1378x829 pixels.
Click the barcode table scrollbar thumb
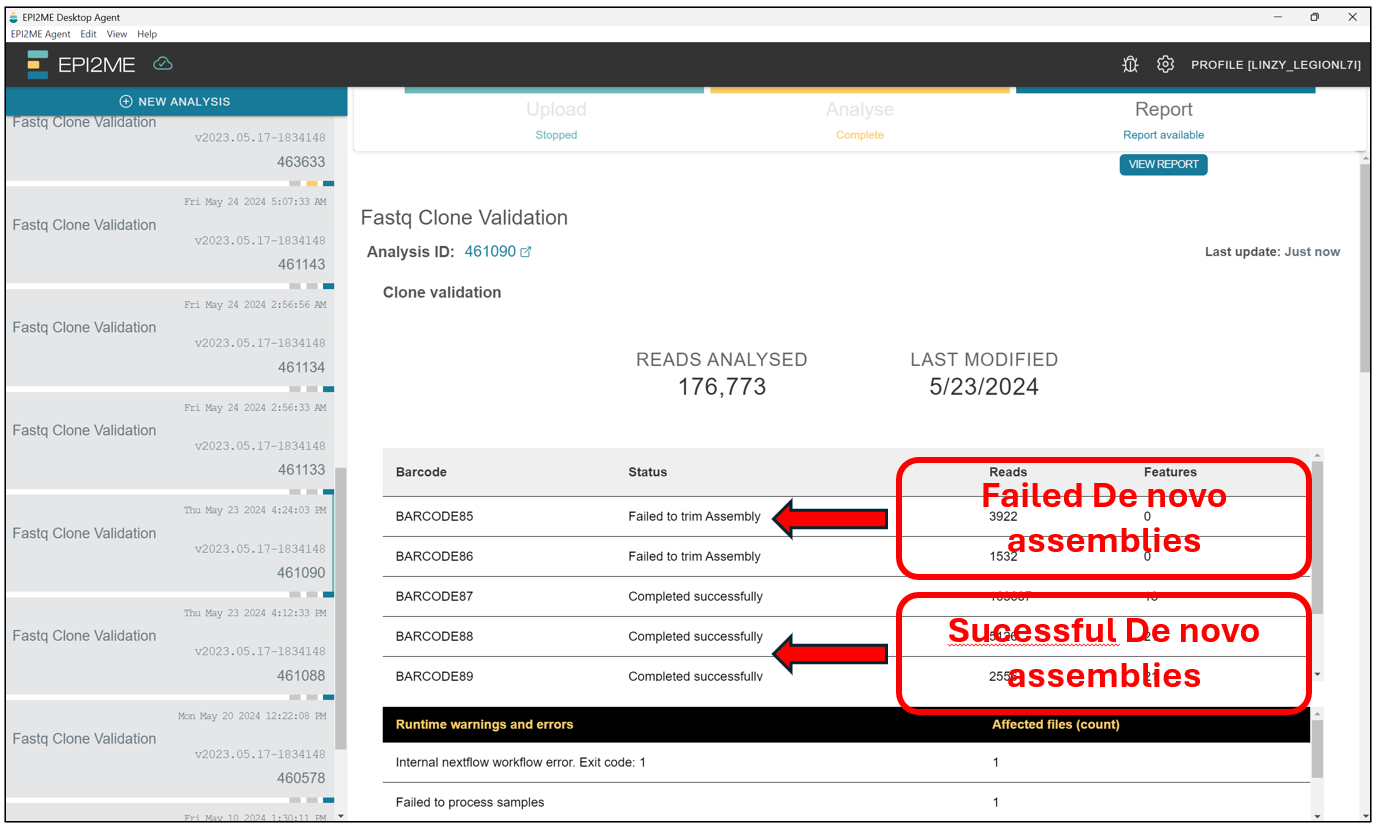point(1317,537)
